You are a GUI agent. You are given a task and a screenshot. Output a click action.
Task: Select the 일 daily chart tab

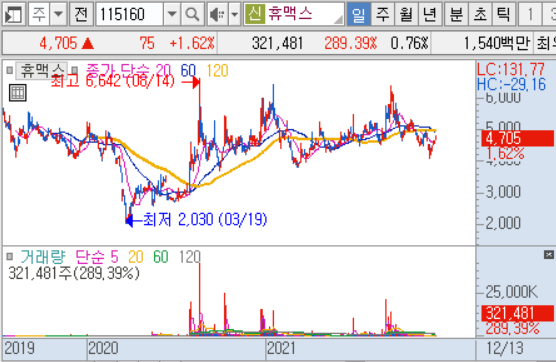click(358, 15)
